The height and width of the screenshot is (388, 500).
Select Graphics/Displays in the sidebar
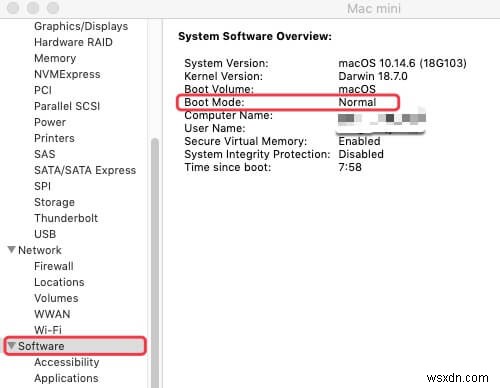pos(81,26)
